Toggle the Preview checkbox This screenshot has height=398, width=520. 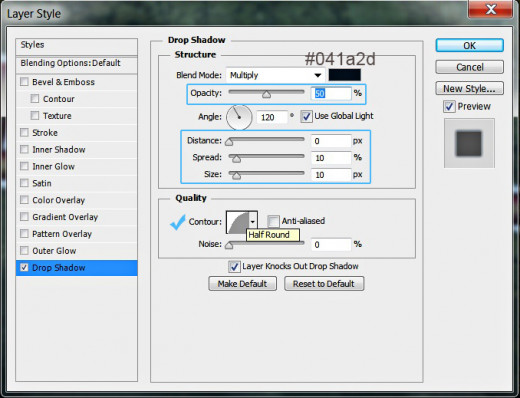point(449,107)
